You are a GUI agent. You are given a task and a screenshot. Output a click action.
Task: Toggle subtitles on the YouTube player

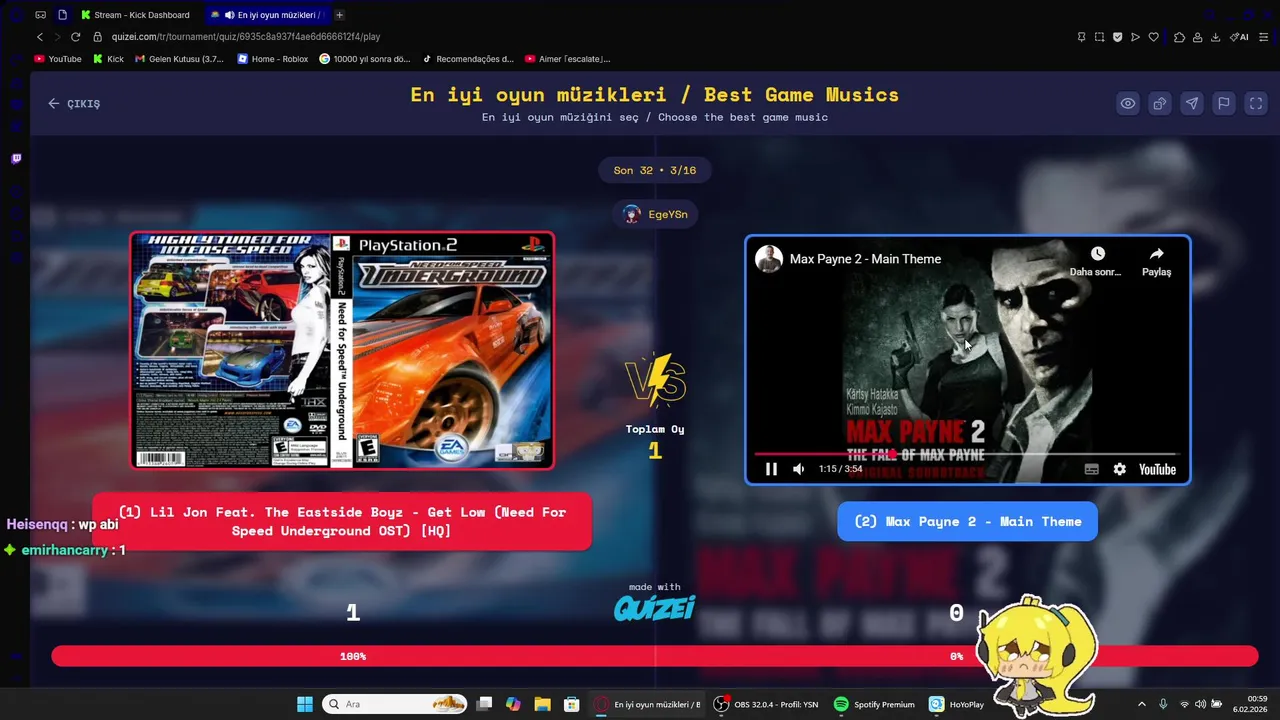coord(1092,469)
